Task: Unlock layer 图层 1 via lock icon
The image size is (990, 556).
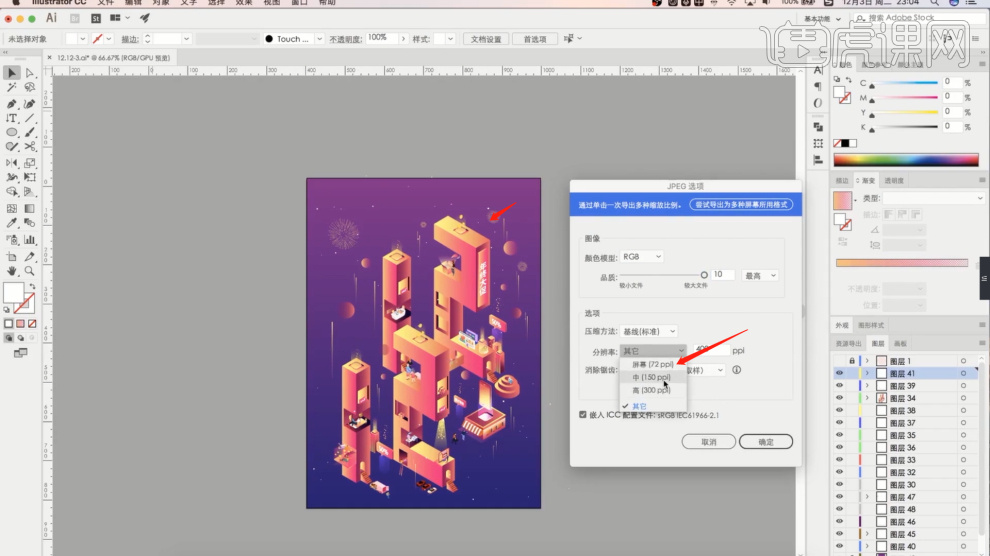Action: tap(852, 361)
